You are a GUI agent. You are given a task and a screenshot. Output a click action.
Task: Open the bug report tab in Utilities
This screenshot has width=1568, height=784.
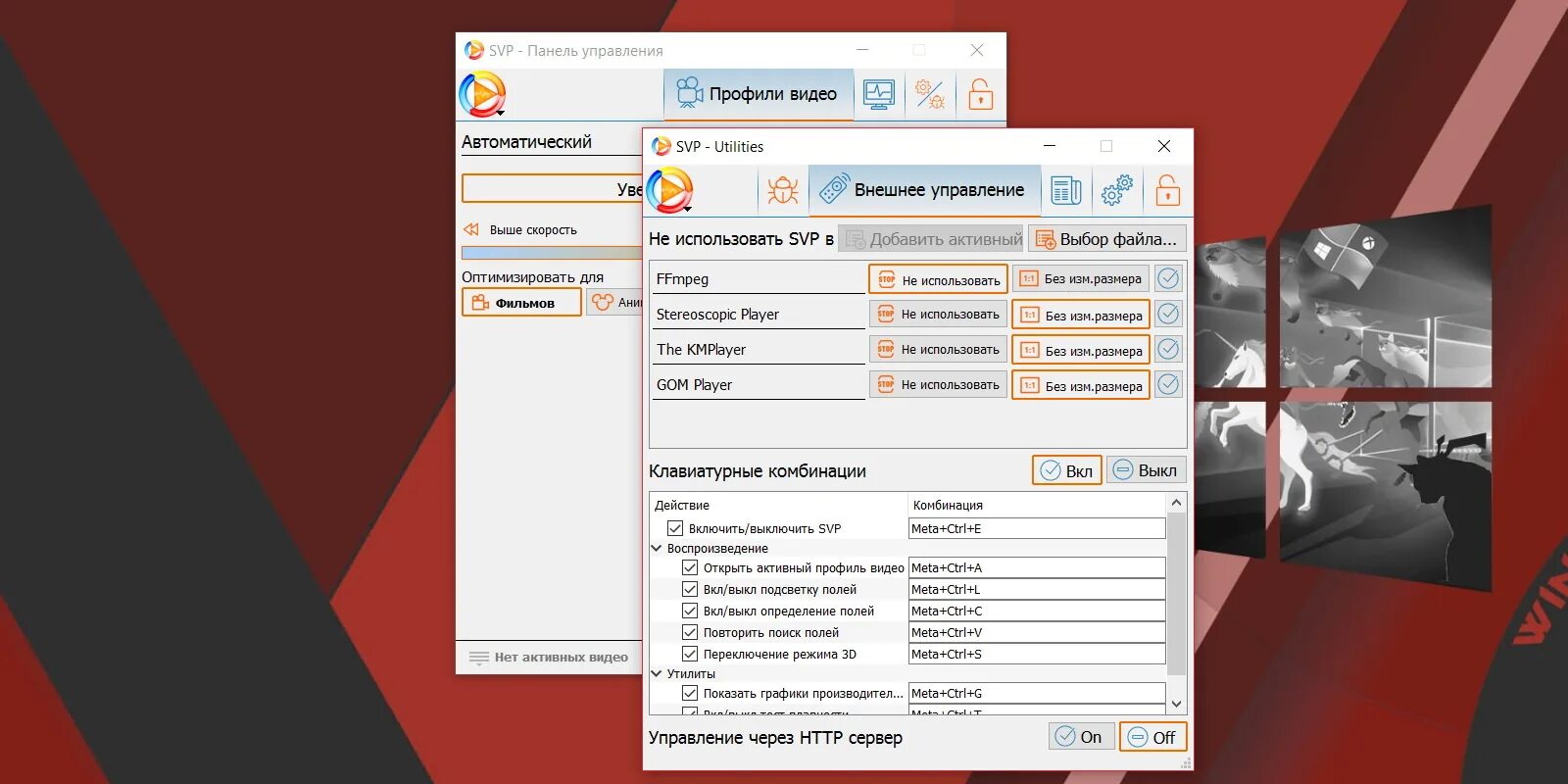point(782,190)
